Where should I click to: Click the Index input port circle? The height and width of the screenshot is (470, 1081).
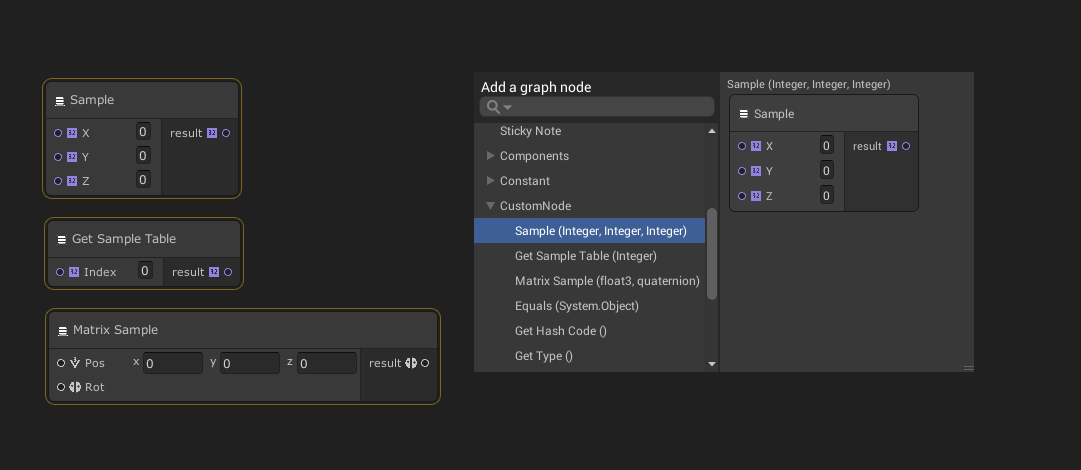tap(60, 272)
